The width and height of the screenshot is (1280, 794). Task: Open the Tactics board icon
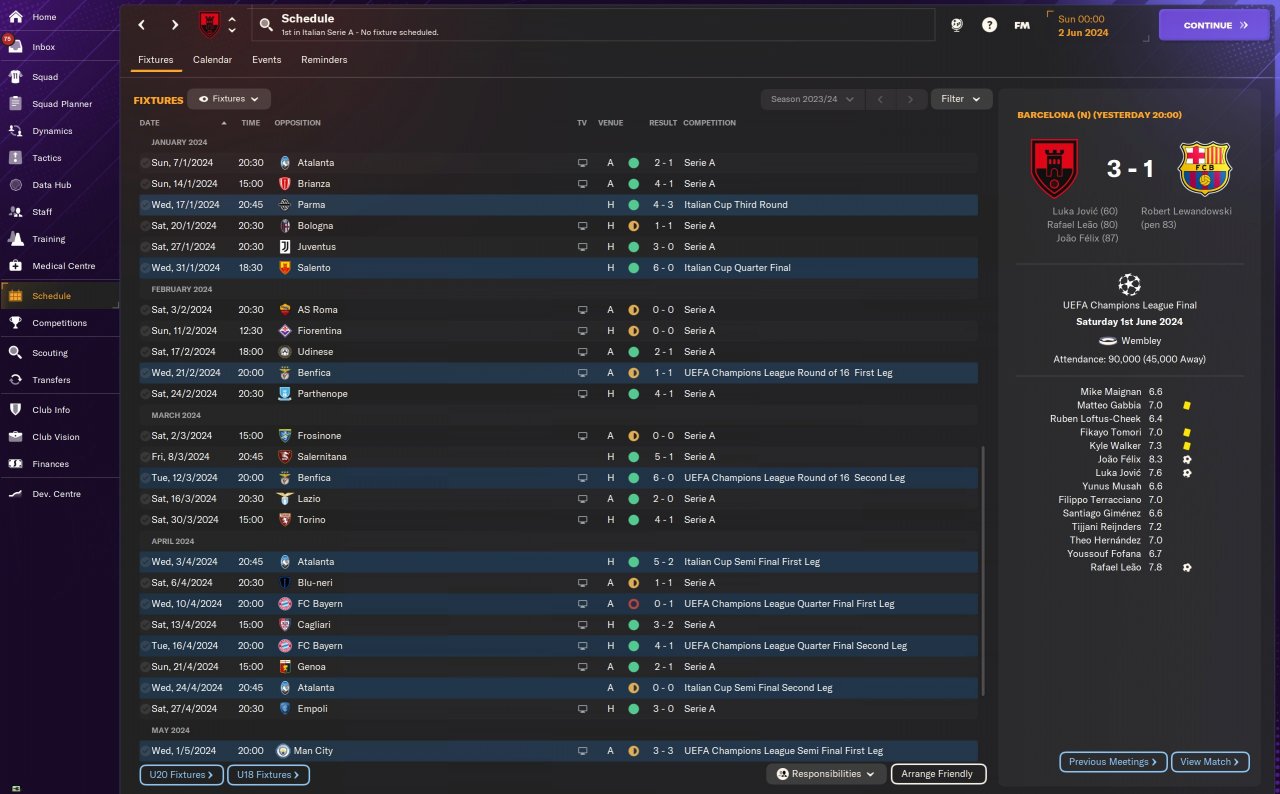15,158
